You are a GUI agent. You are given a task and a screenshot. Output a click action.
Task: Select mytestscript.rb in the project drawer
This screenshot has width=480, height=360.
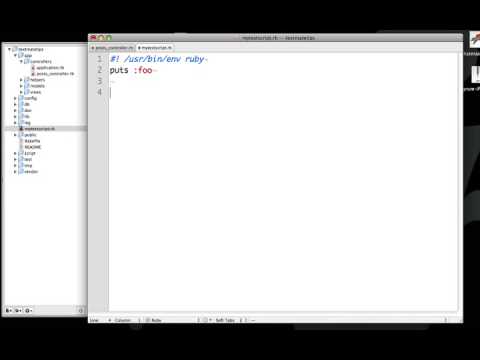click(x=40, y=129)
